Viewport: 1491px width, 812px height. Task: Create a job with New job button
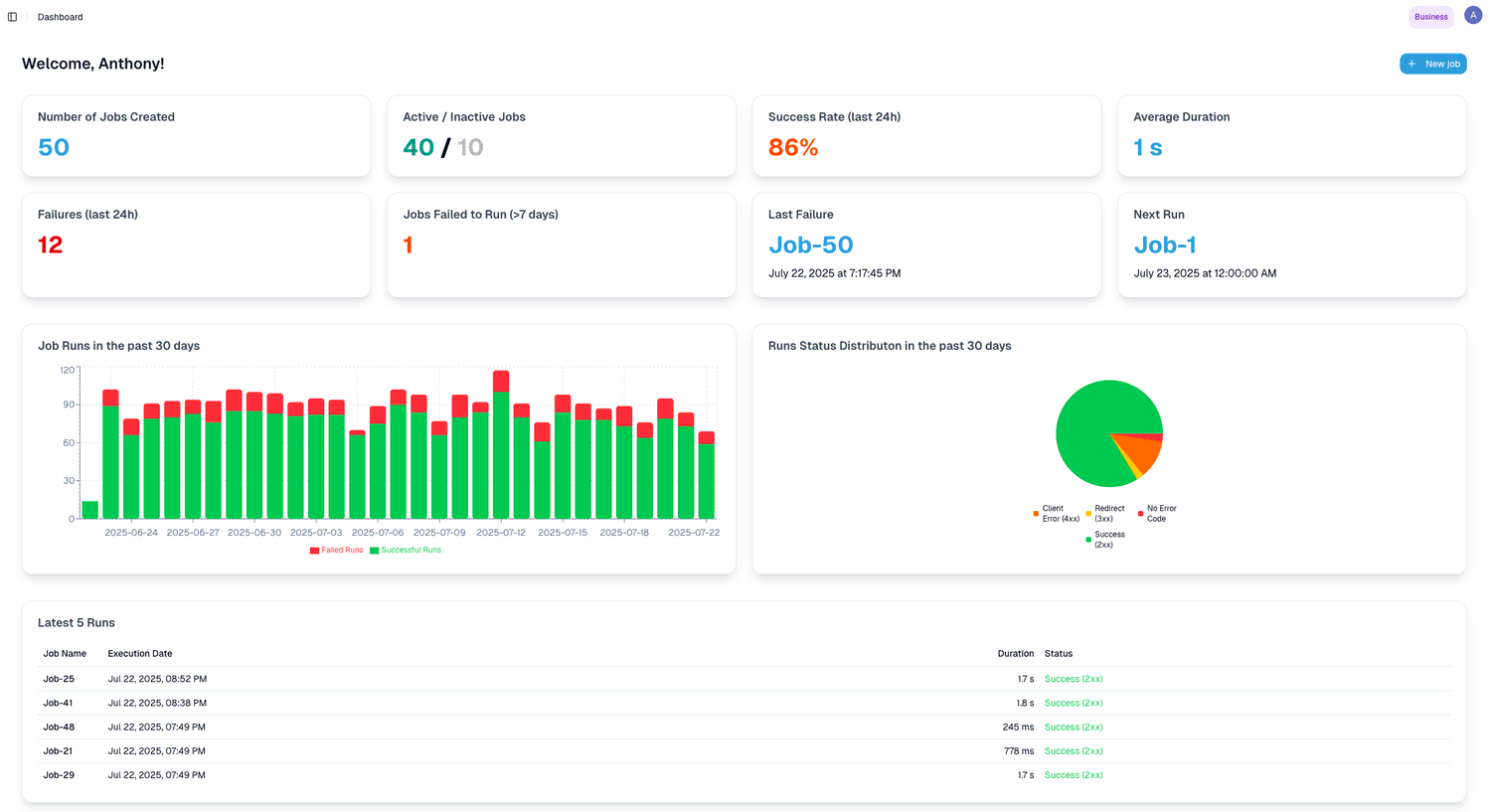1433,64
